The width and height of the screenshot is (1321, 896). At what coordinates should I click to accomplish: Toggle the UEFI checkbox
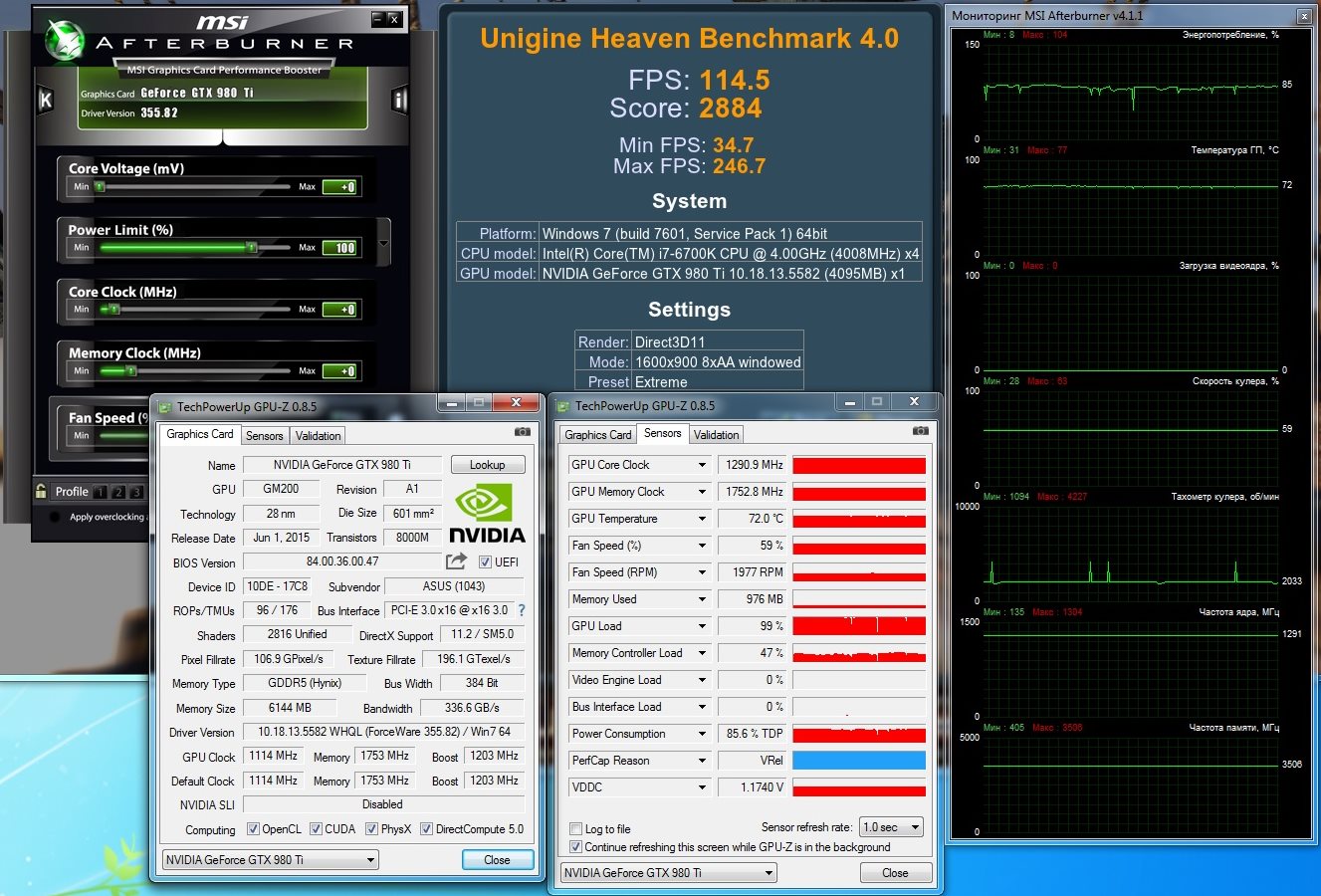point(485,562)
